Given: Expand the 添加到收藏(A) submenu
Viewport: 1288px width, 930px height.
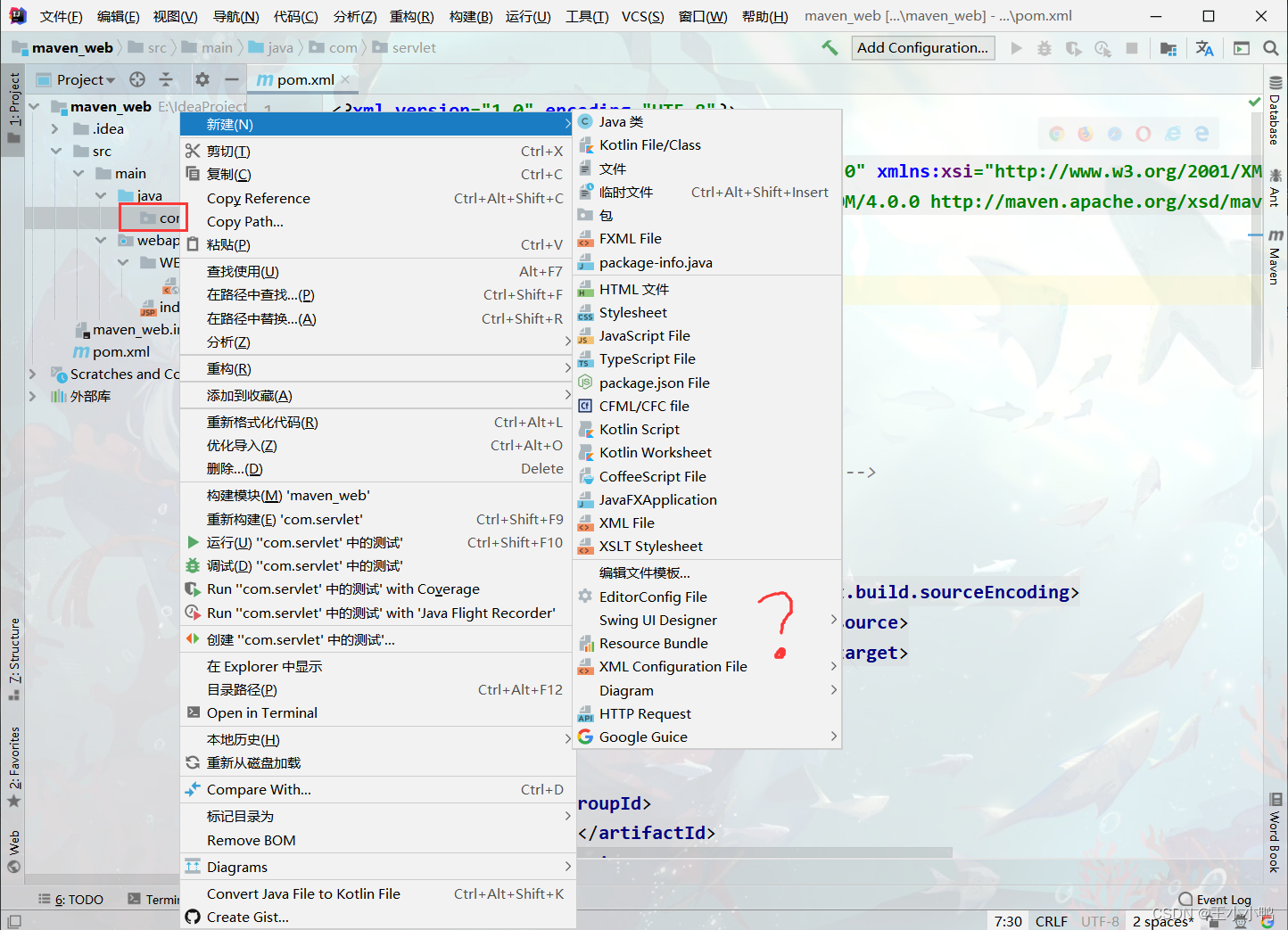Looking at the screenshot, I should [376, 395].
